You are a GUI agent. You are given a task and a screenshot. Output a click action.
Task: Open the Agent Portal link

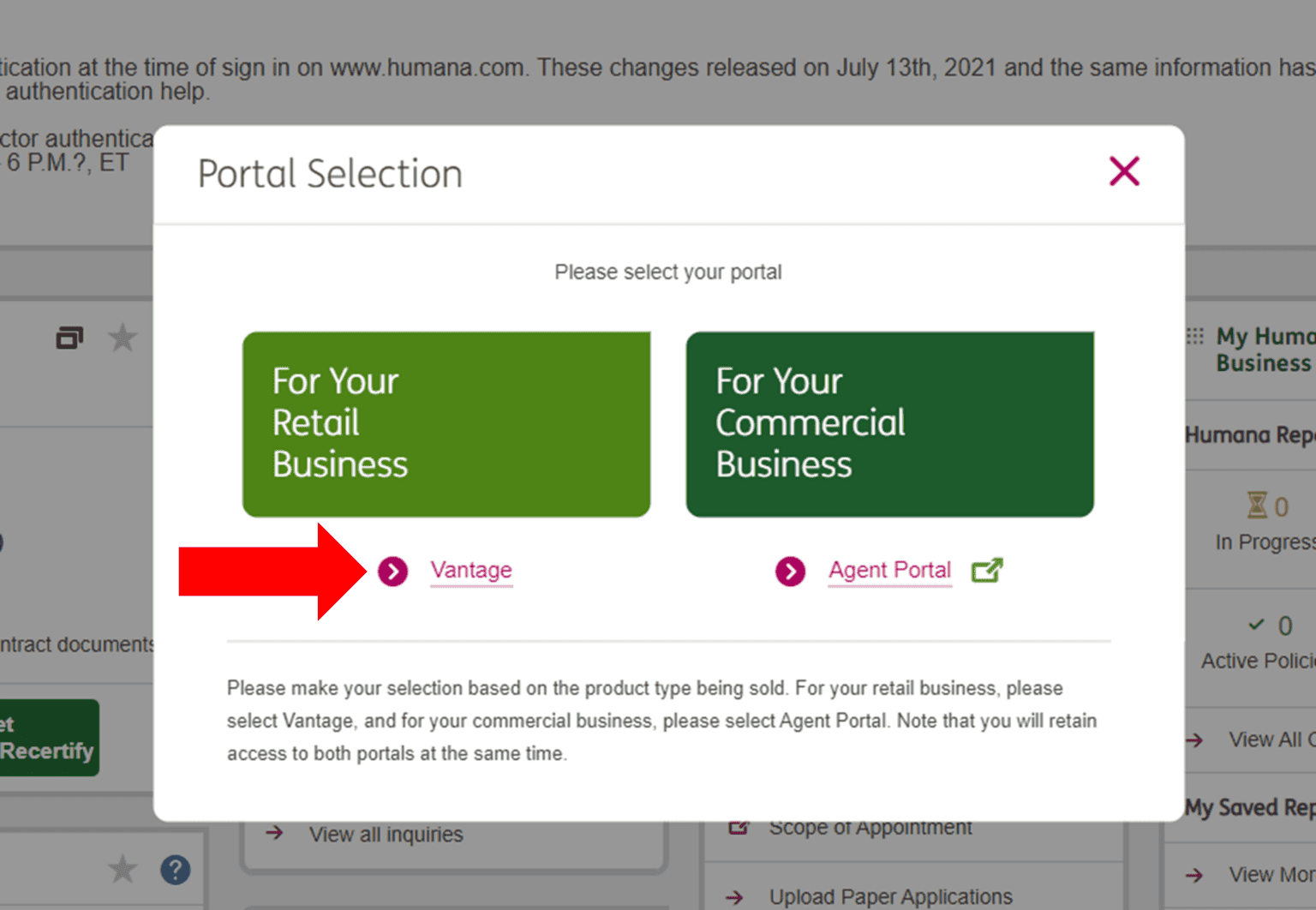point(889,570)
